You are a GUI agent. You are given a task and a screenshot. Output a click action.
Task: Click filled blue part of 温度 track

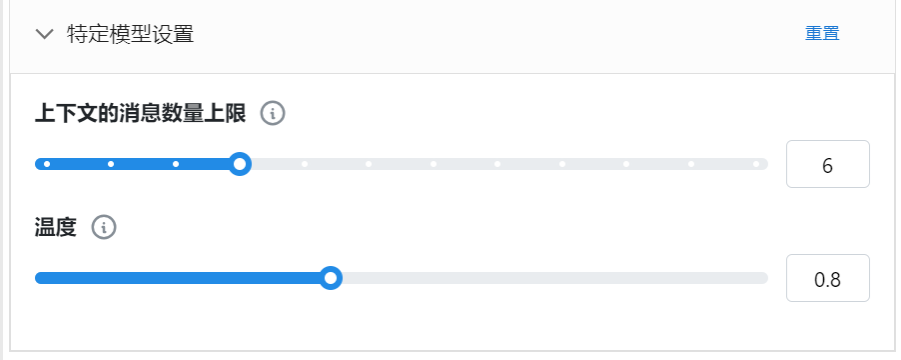pyautogui.click(x=177, y=278)
